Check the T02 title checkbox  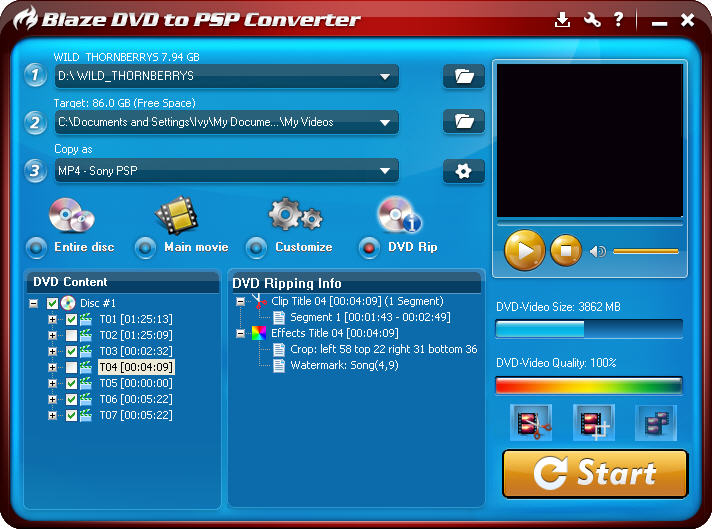tap(72, 335)
